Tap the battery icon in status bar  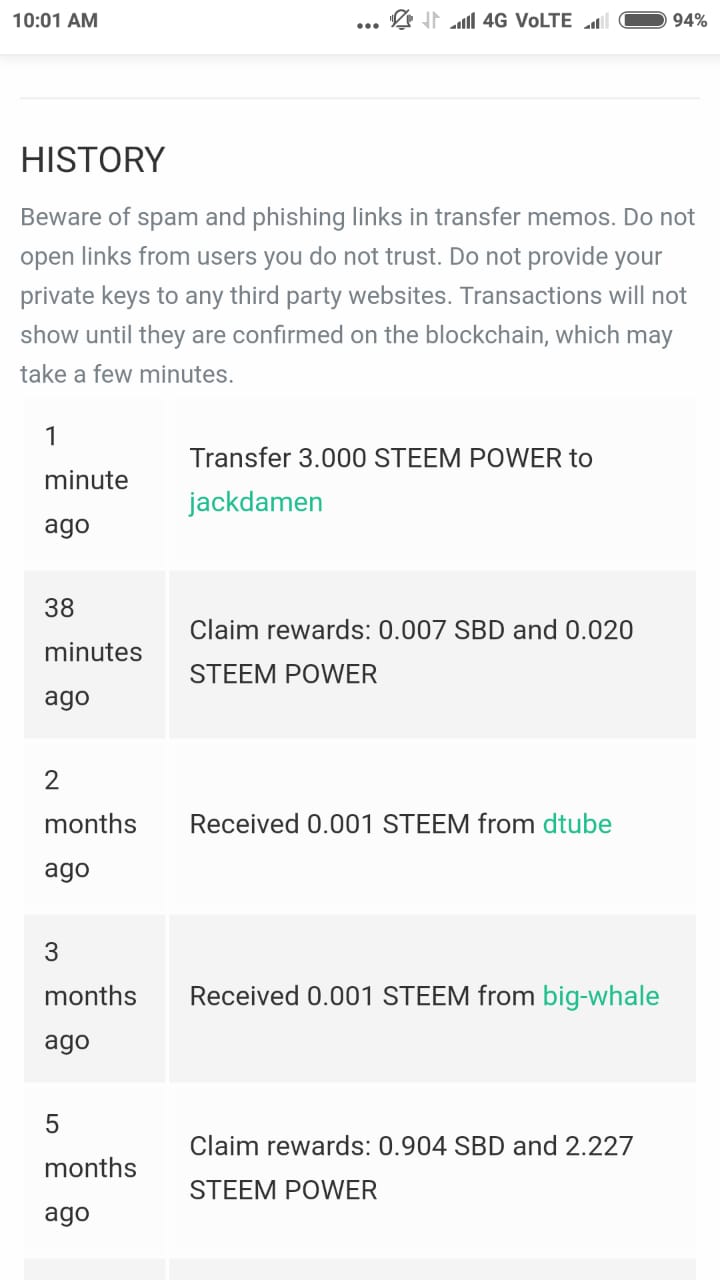(x=642, y=20)
